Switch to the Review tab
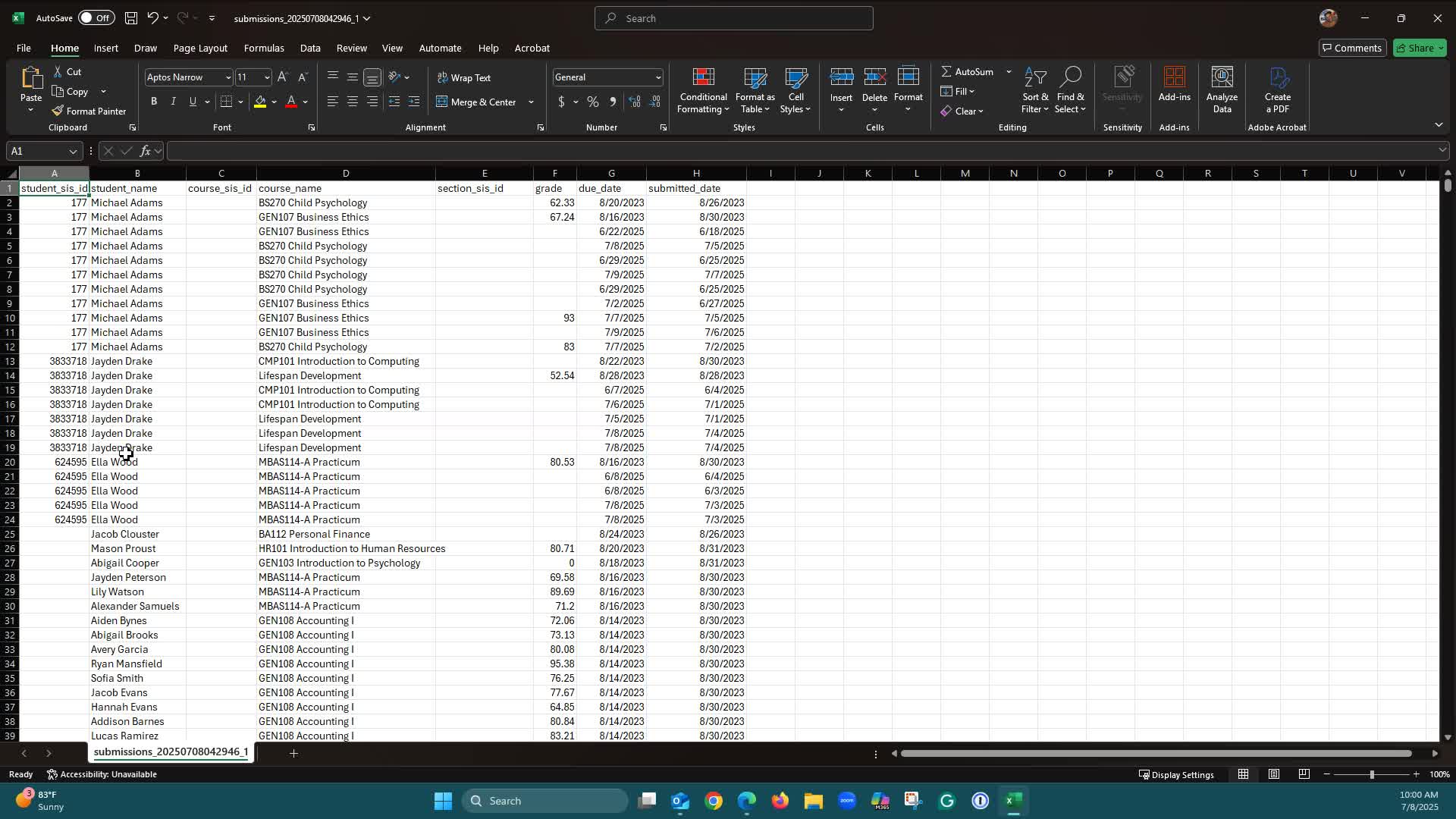1456x819 pixels. [351, 48]
